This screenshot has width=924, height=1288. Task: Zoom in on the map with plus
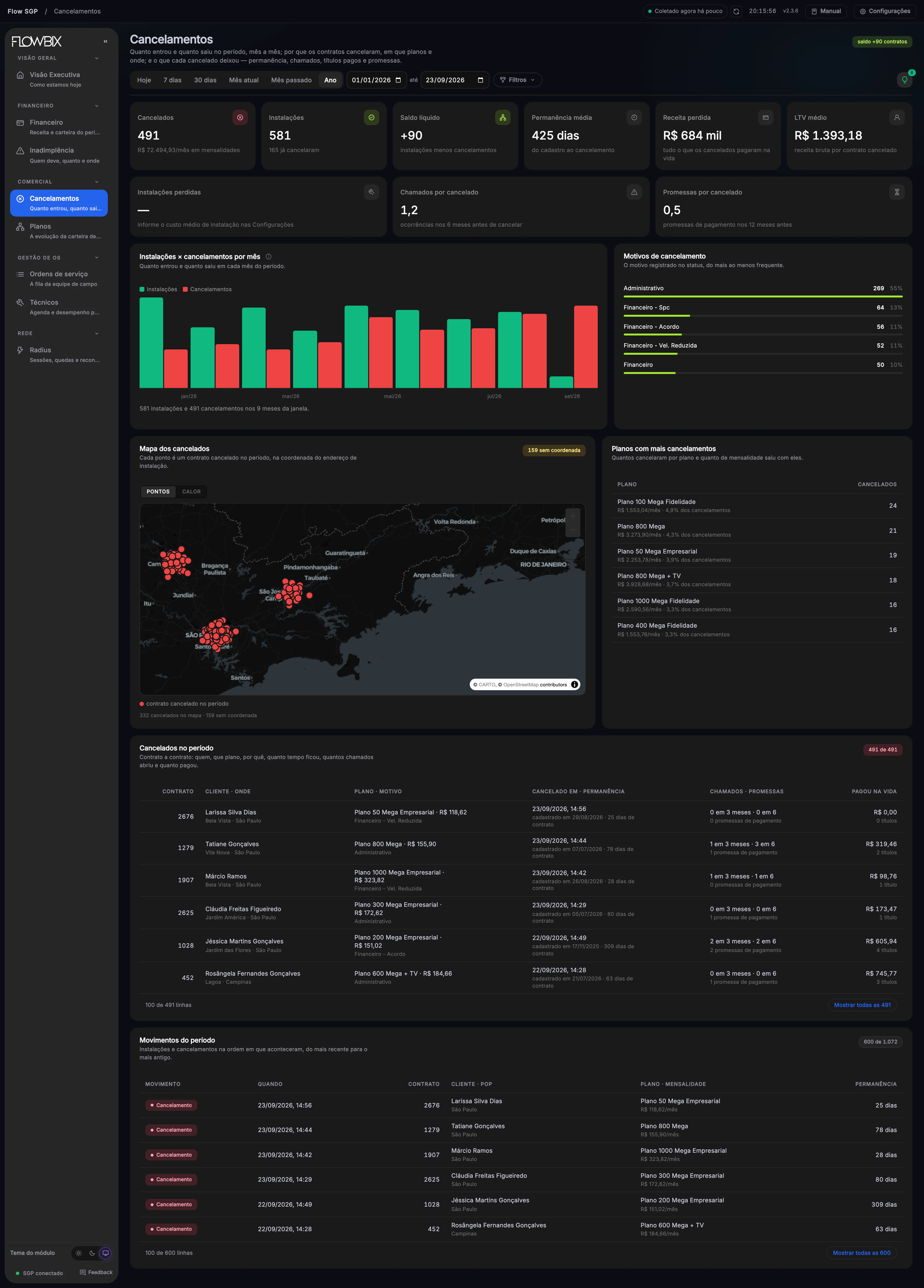click(572, 516)
